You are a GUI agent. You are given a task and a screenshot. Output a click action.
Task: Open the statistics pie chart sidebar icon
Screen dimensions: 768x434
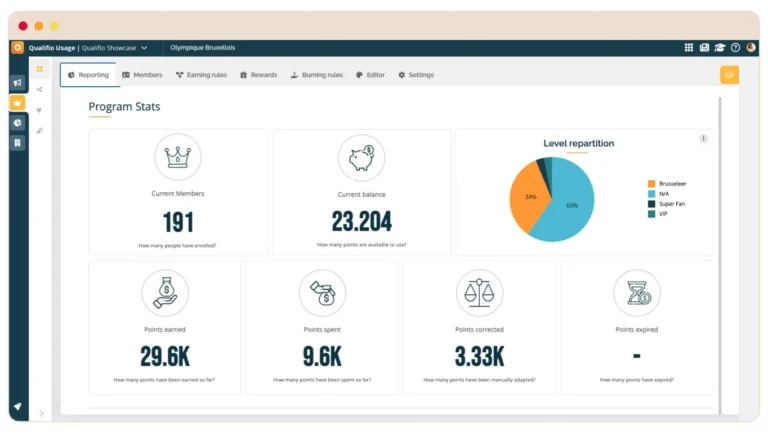click(18, 123)
